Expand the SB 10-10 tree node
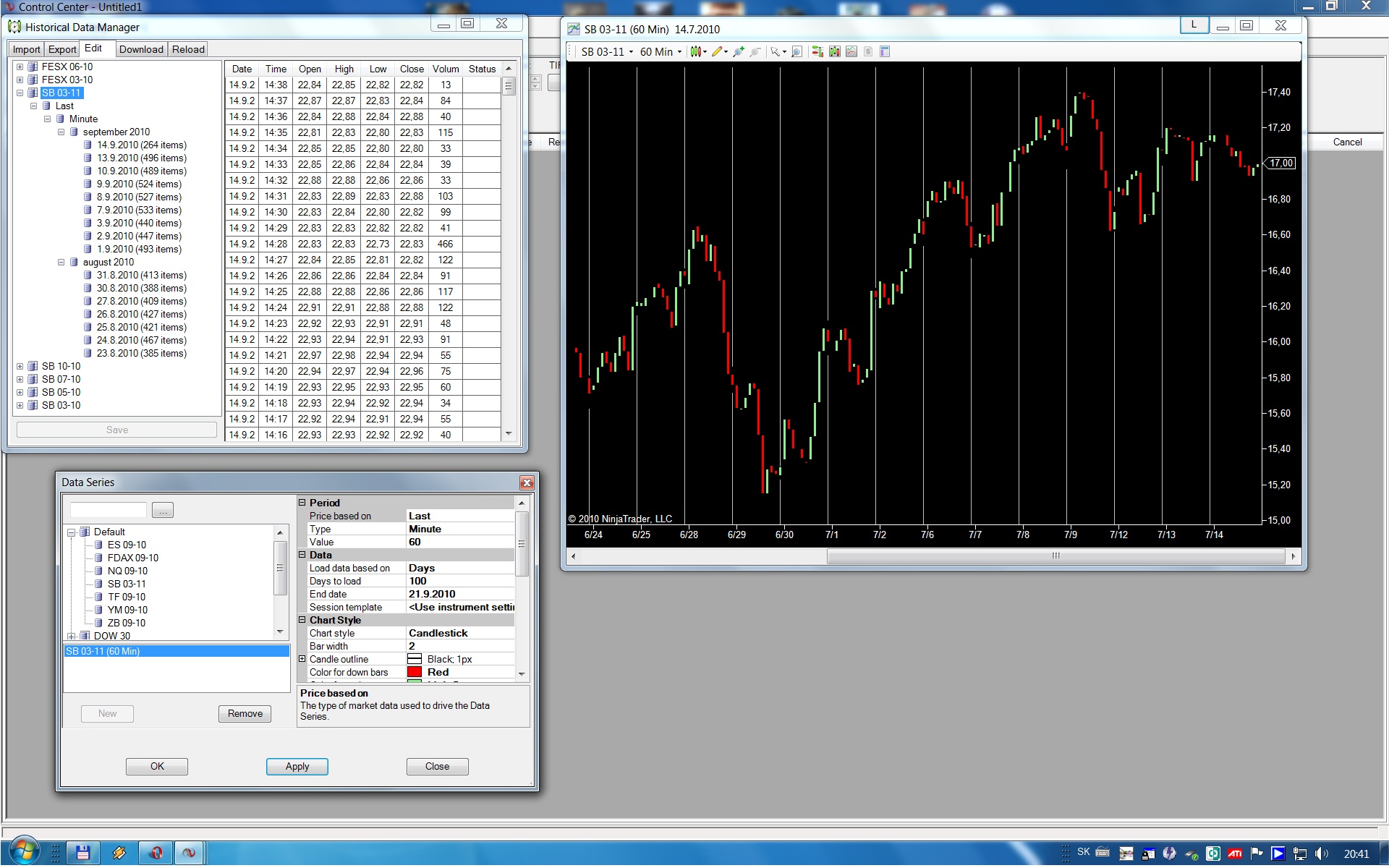 pos(20,367)
